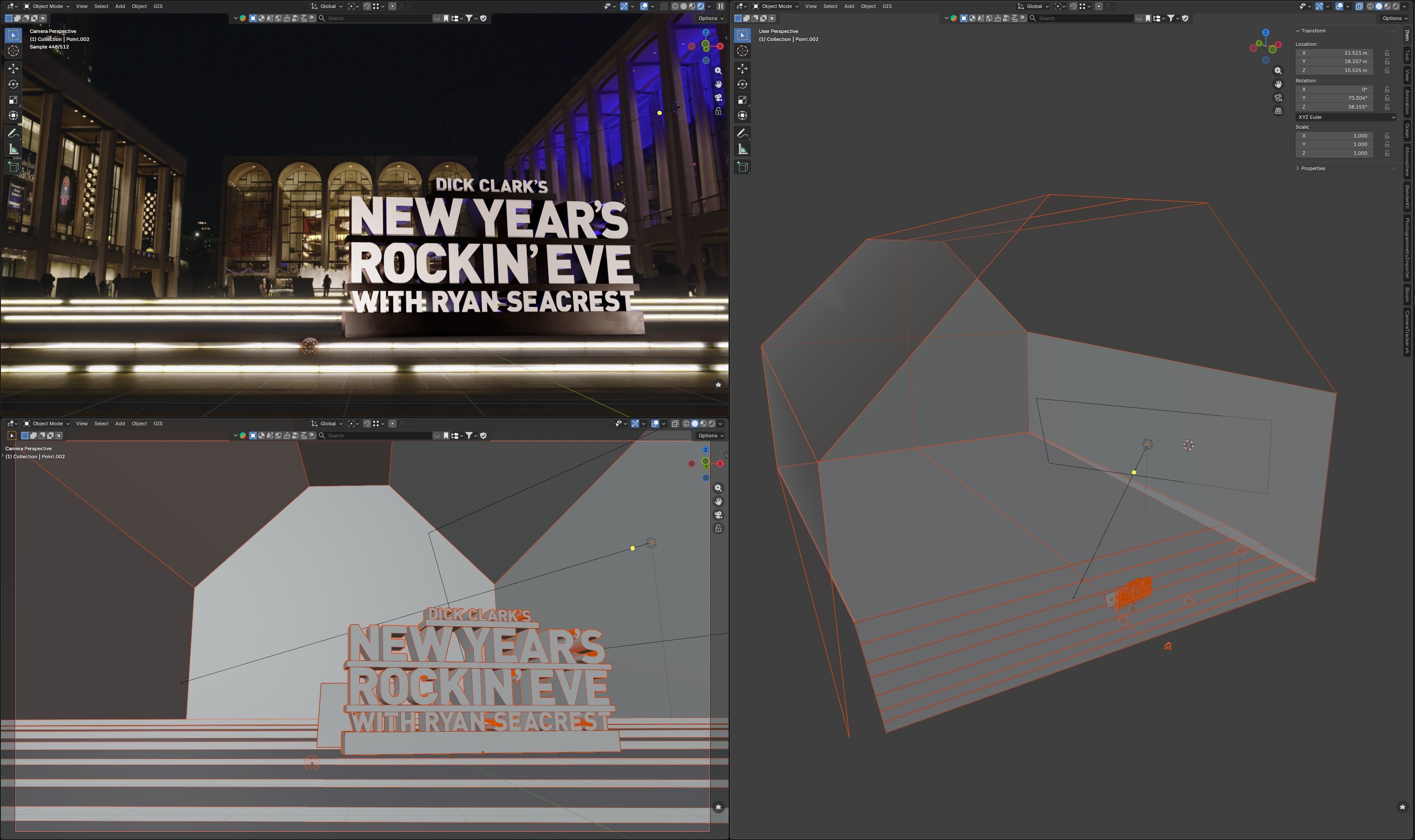Open Options button in right viewport
Image resolution: width=1415 pixels, height=840 pixels.
1394,18
